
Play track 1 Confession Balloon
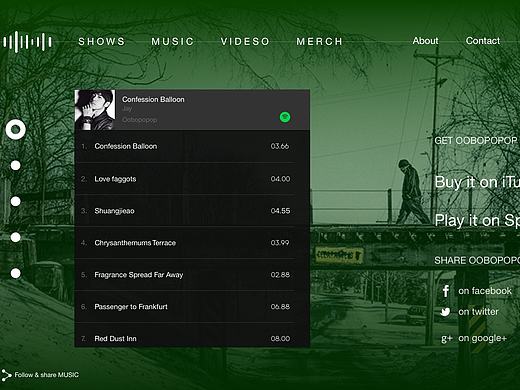[x=185, y=146]
